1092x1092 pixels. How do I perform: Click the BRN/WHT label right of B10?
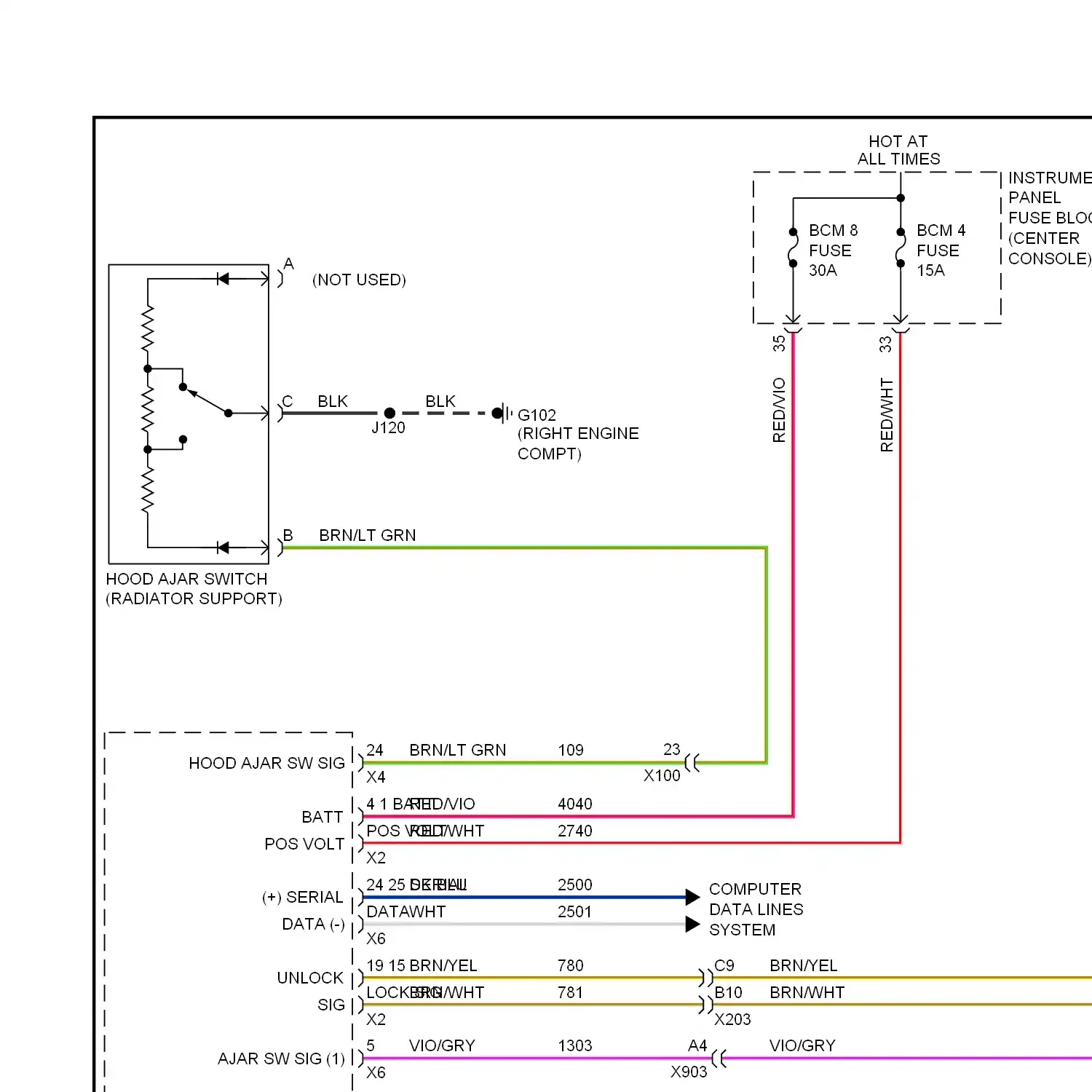[x=807, y=992]
